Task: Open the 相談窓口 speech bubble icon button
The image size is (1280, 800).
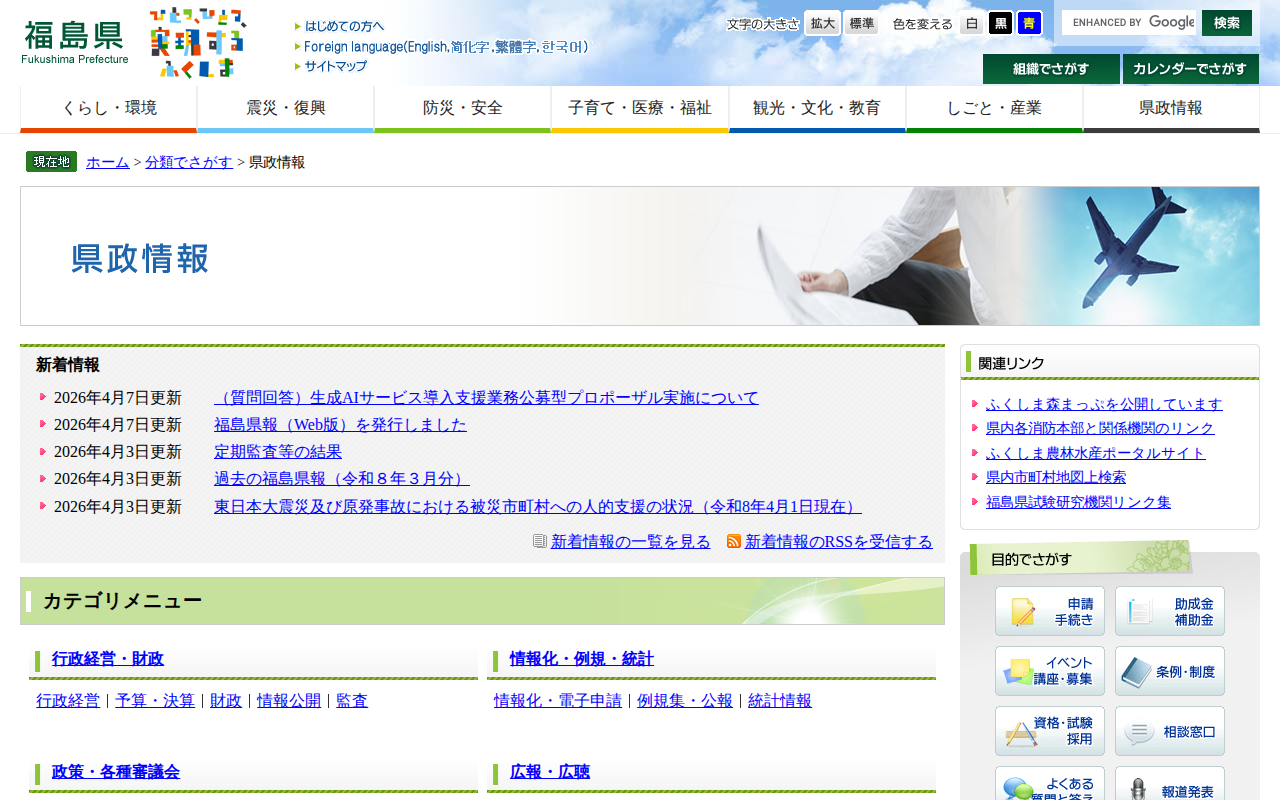Action: click(1170, 731)
